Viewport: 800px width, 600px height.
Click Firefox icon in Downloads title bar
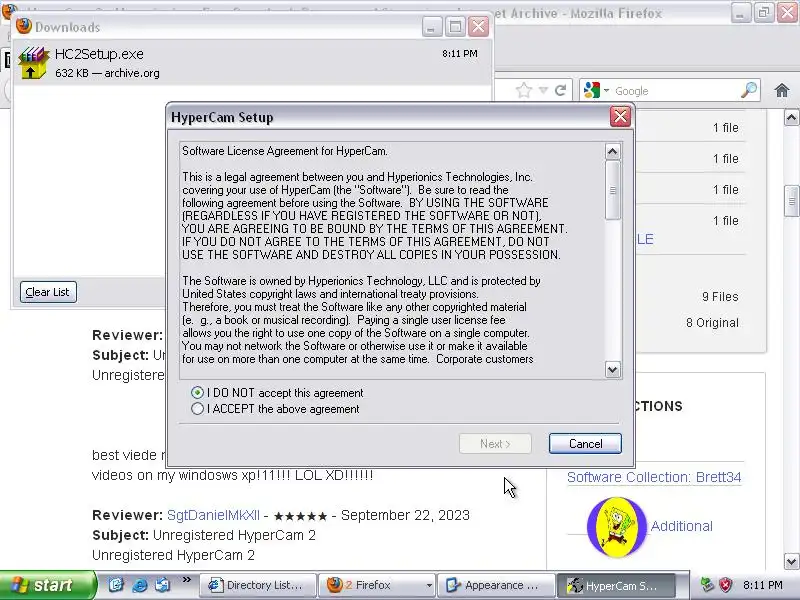pyautogui.click(x=23, y=26)
